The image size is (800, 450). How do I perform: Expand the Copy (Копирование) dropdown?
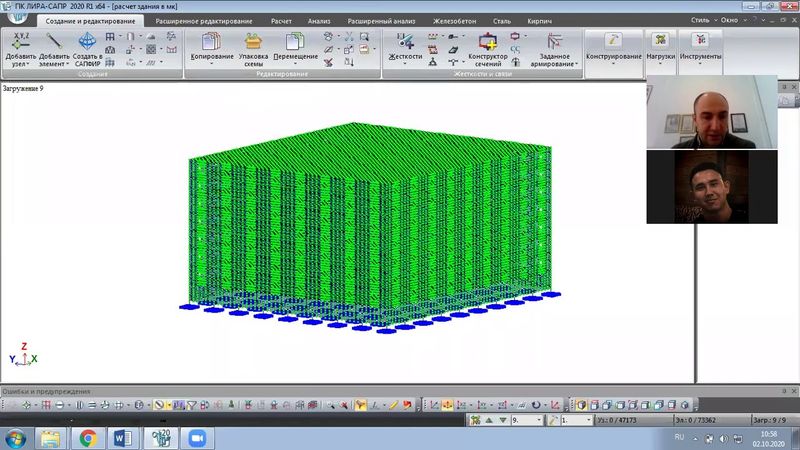(211, 65)
